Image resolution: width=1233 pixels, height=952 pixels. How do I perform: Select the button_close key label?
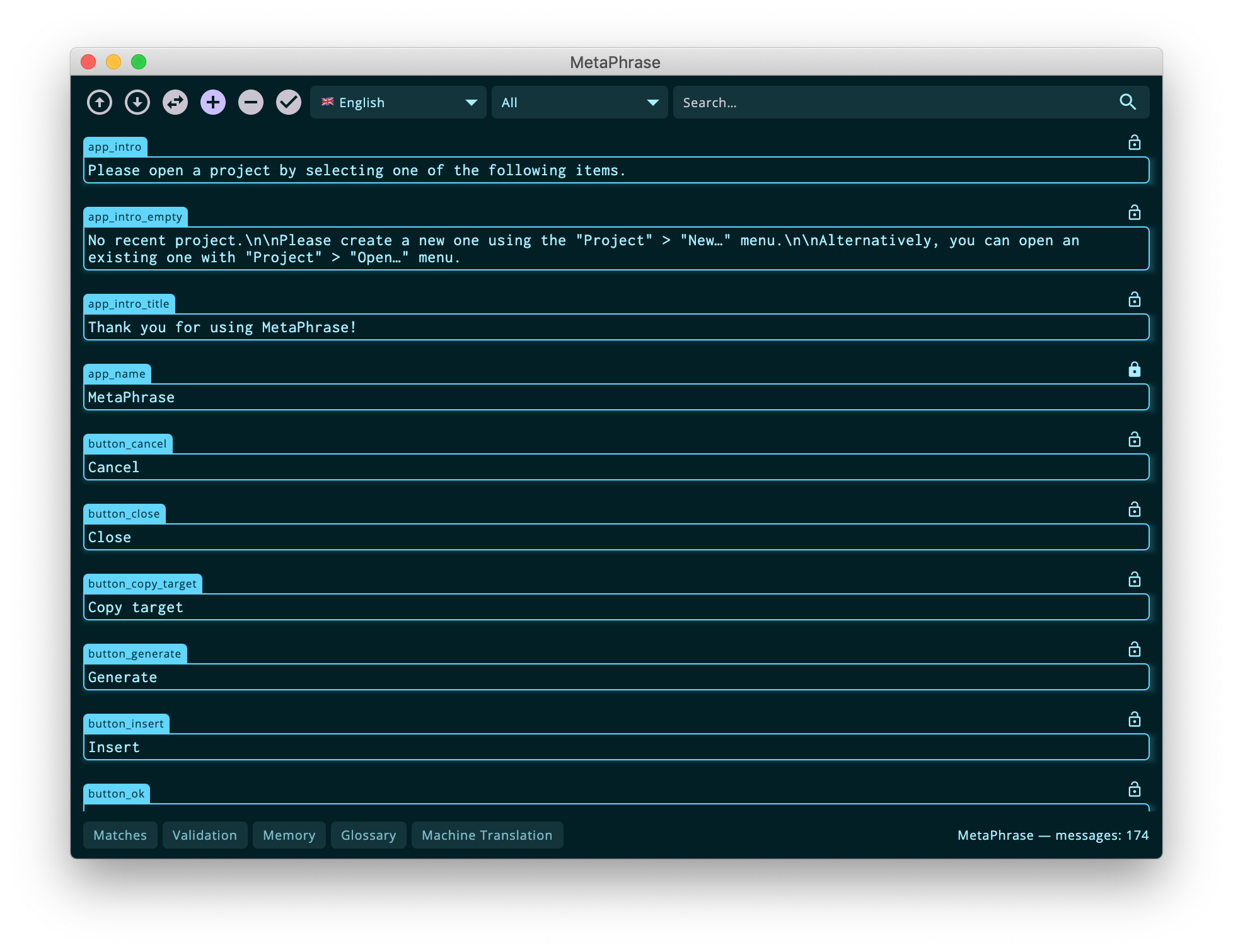click(124, 514)
